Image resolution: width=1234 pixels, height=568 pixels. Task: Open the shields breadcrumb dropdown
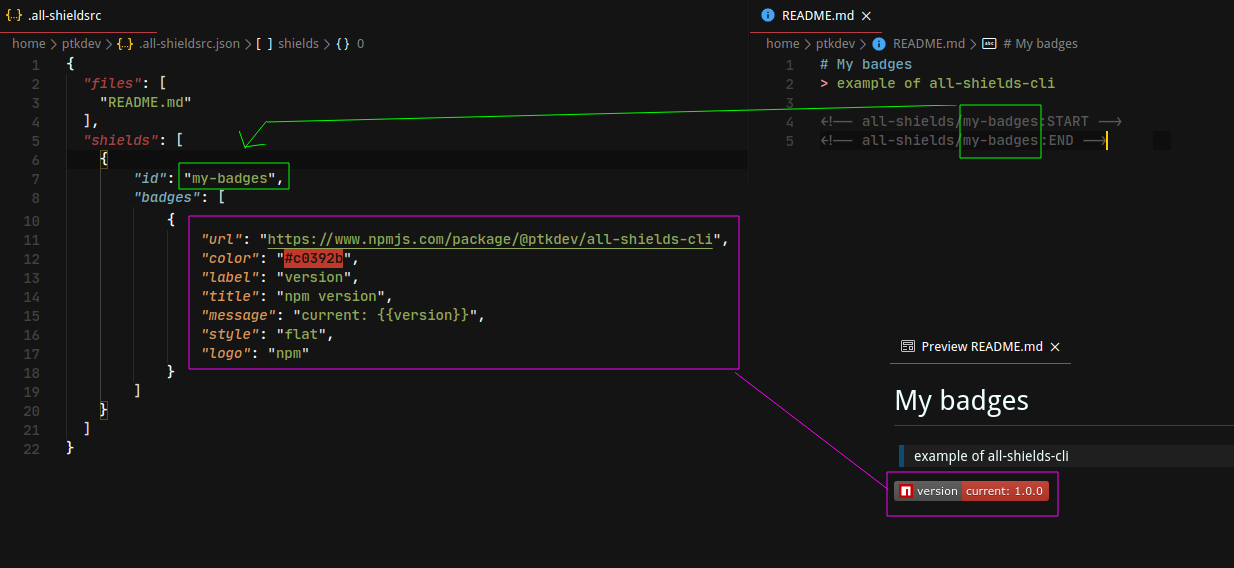coord(298,44)
